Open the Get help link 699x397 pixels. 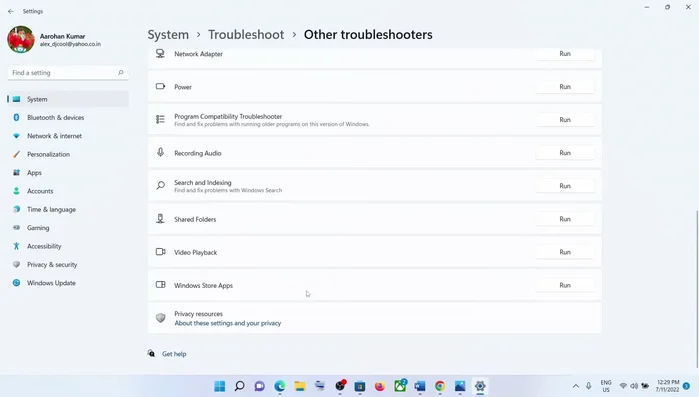pos(174,354)
